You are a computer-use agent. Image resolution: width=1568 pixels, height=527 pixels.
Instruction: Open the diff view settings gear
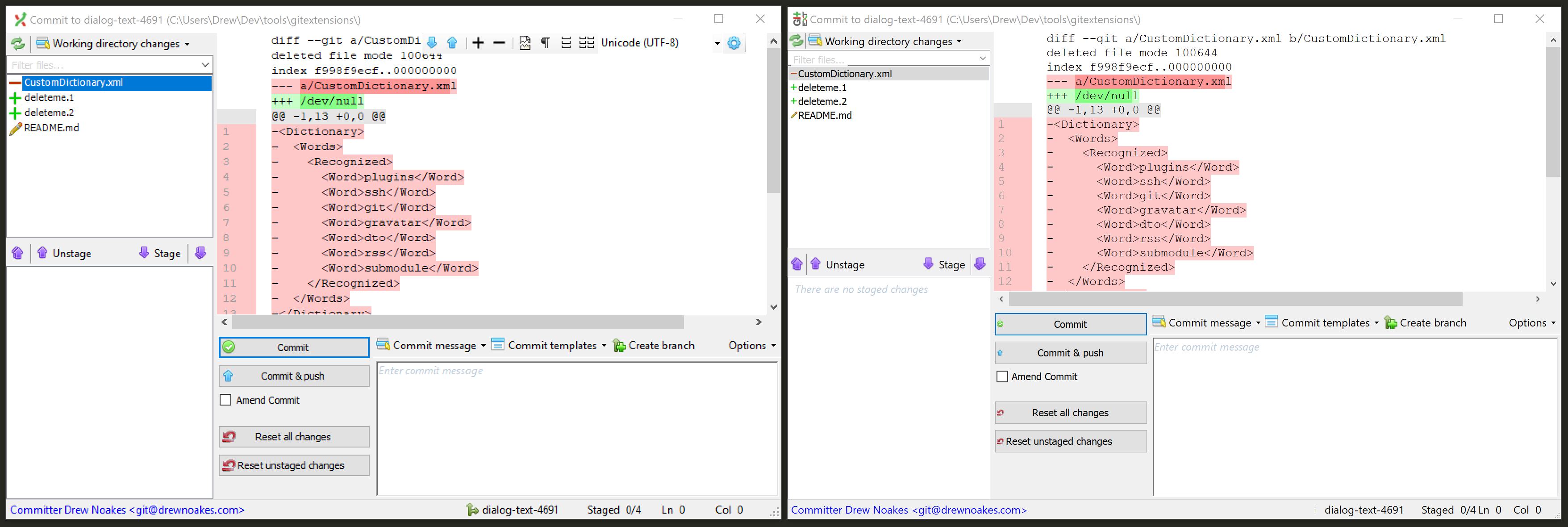coord(734,42)
